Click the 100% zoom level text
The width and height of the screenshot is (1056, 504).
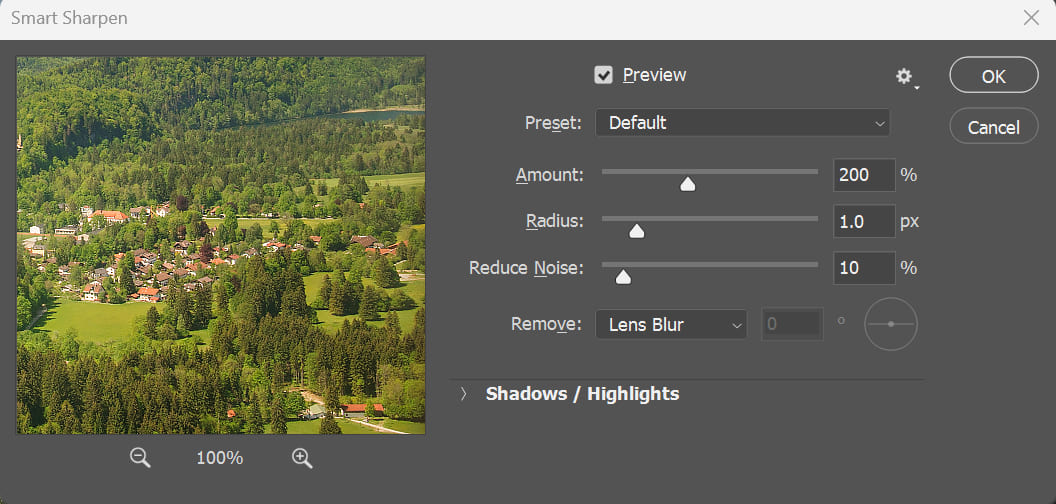click(x=220, y=458)
